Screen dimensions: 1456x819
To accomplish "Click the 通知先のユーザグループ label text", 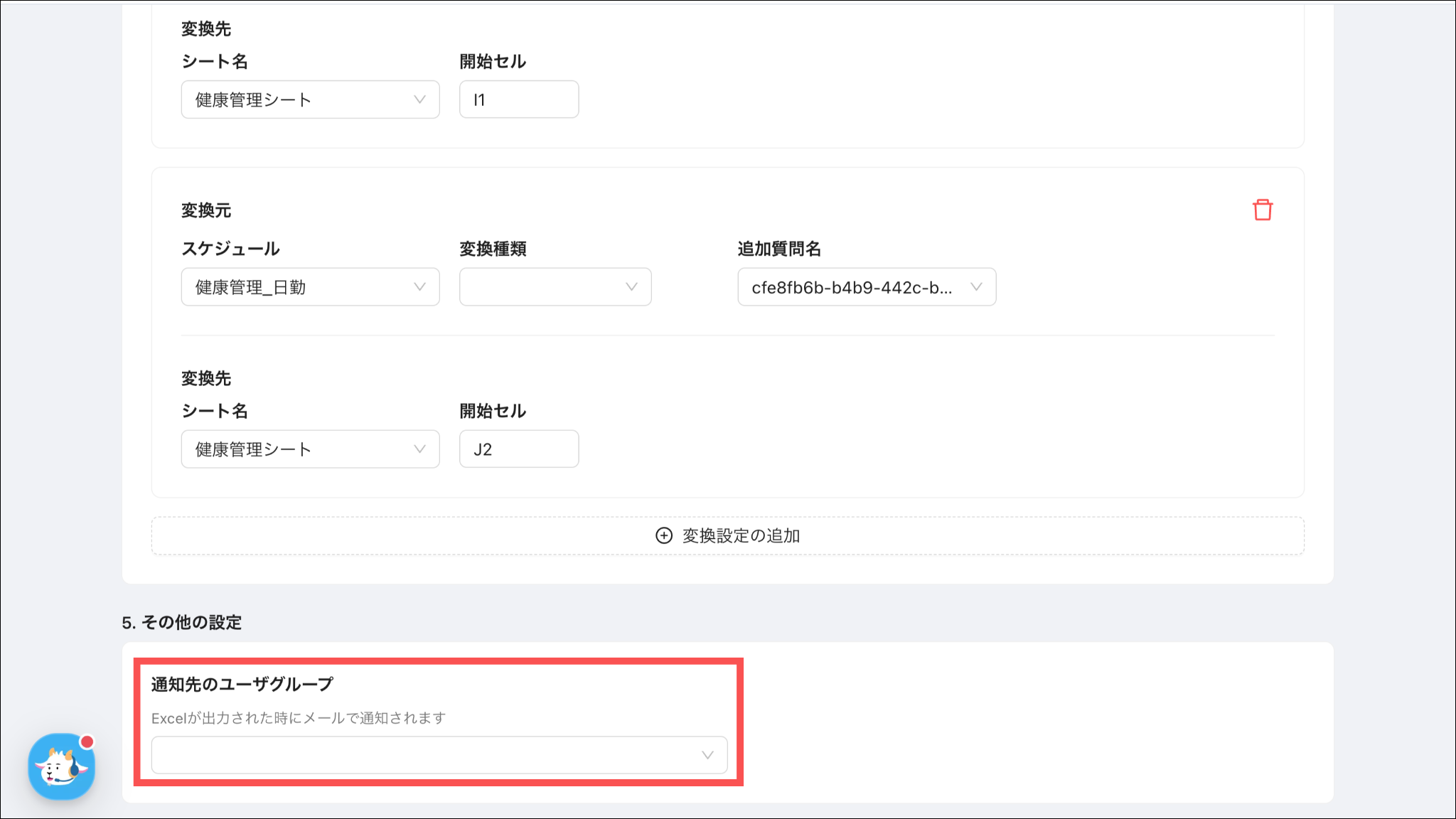I will [242, 684].
